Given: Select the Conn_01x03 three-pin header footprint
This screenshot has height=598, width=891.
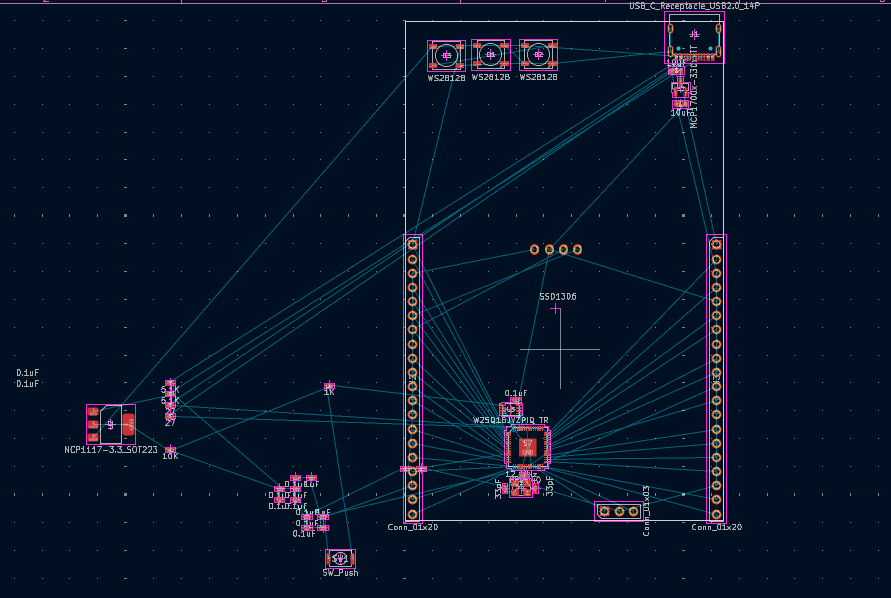Looking at the screenshot, I should point(619,511).
